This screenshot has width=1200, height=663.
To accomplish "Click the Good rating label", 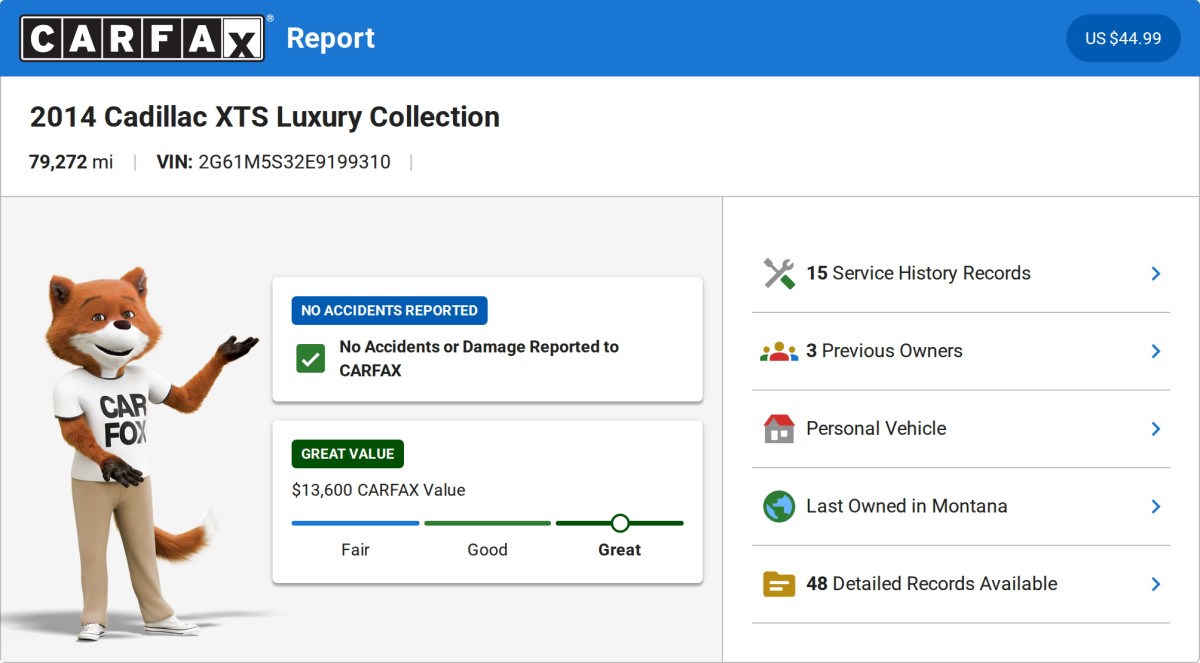I will pos(488,549).
